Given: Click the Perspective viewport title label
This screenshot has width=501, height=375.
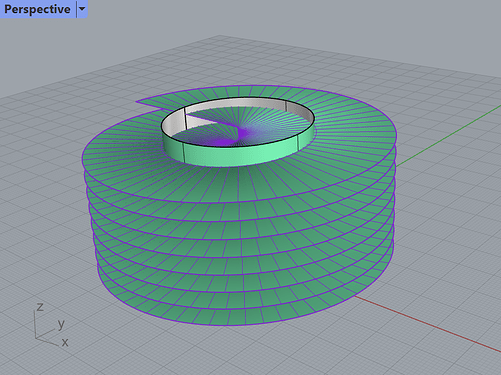Looking at the screenshot, I should click(x=37, y=9).
